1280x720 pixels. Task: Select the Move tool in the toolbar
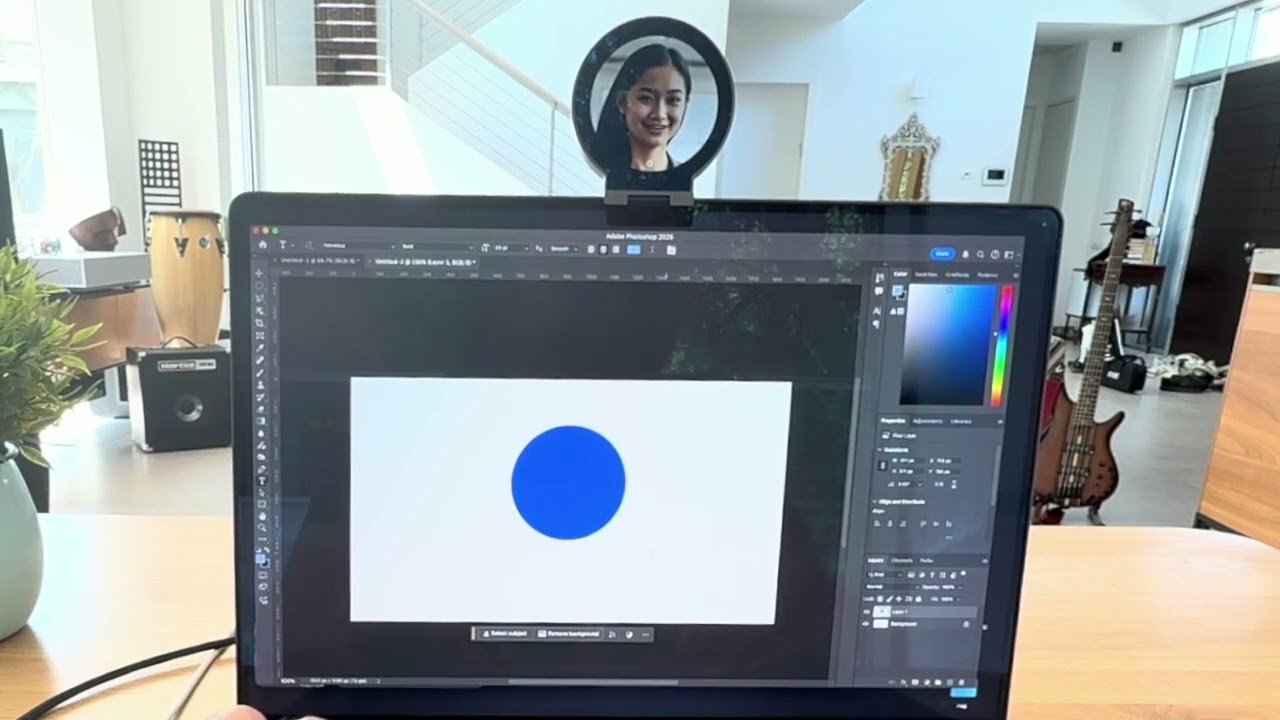pos(260,273)
